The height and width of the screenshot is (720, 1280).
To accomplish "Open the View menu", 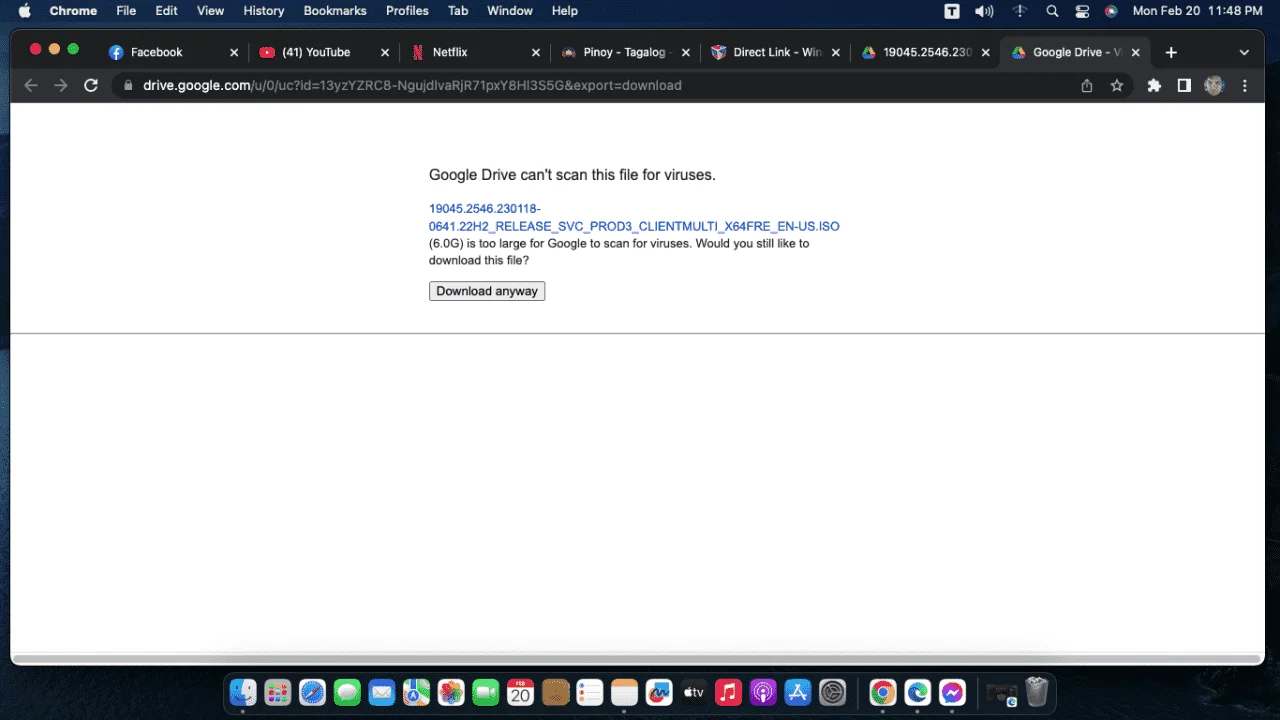I will [210, 11].
